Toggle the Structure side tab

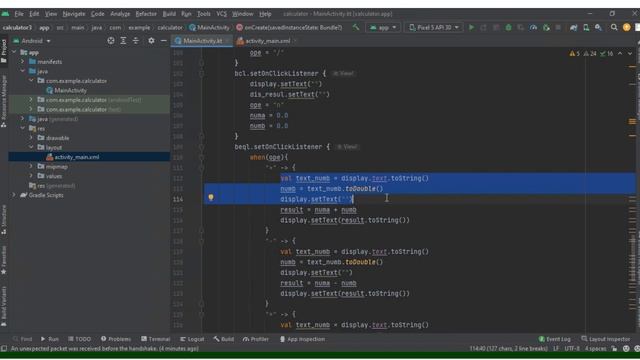coord(4,220)
